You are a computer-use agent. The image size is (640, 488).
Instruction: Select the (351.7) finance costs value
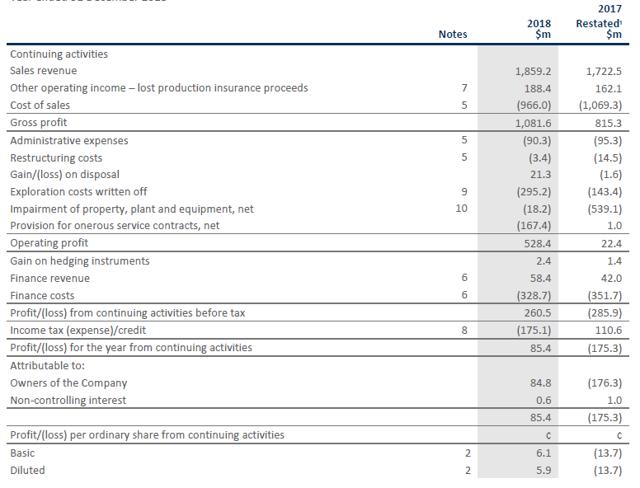click(x=605, y=295)
